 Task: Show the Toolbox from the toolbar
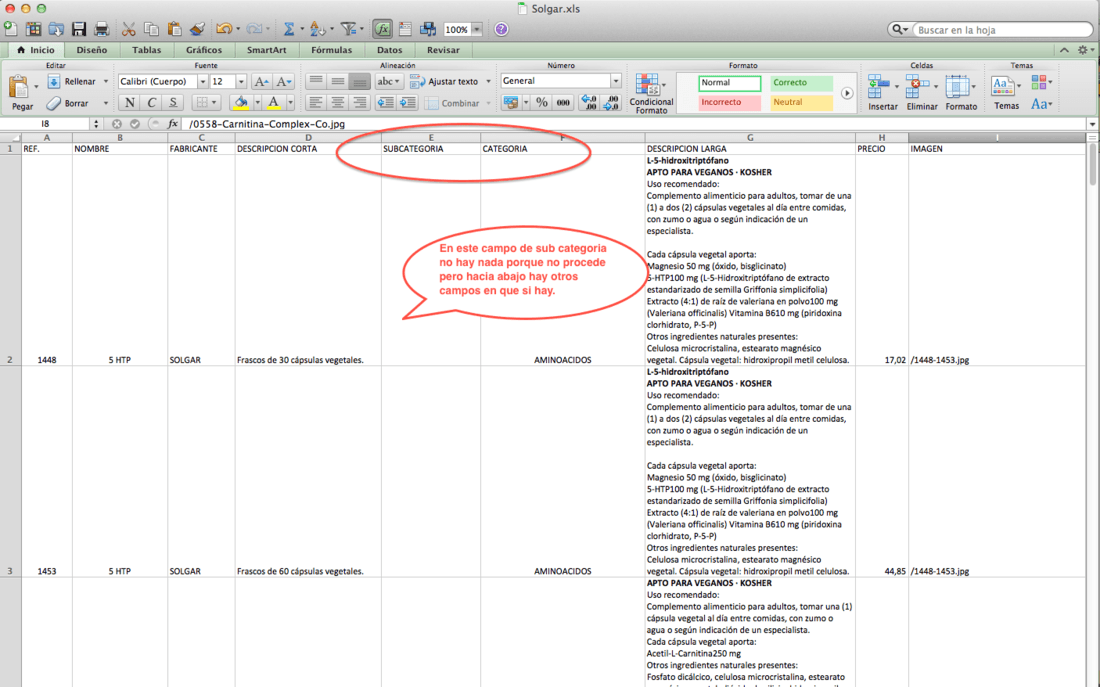click(405, 29)
